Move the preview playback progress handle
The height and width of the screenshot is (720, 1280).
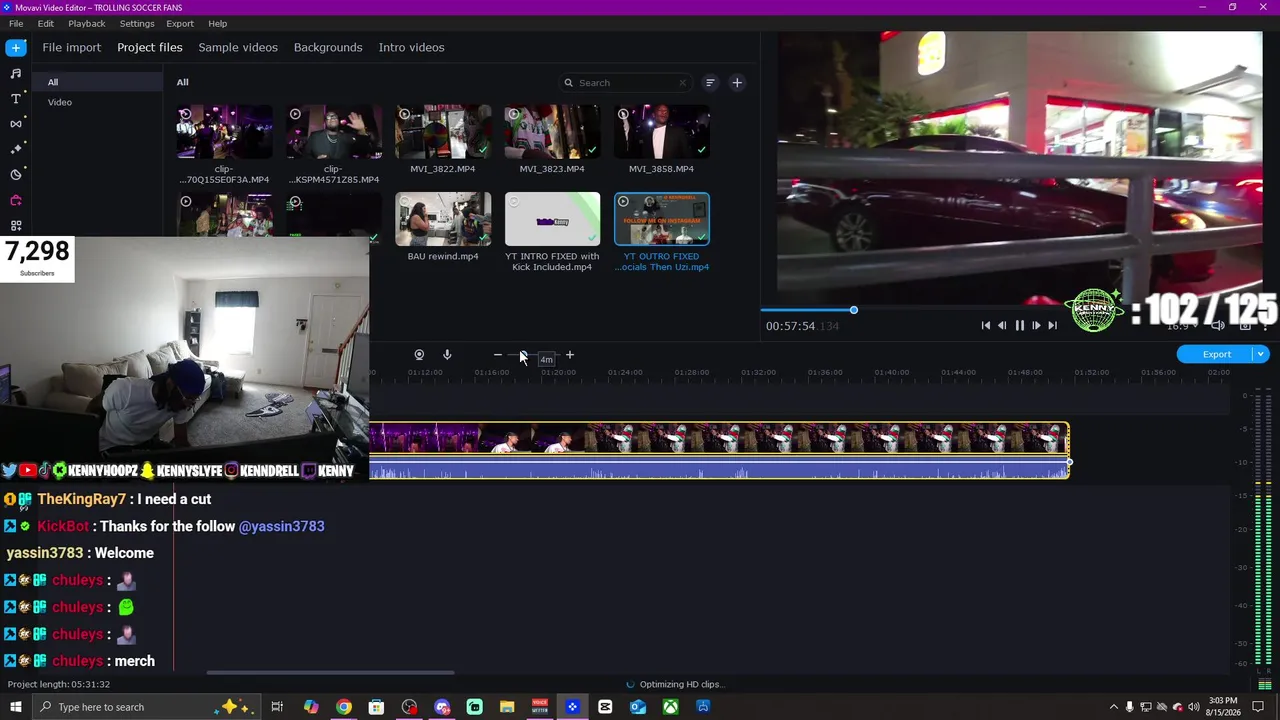pos(854,310)
